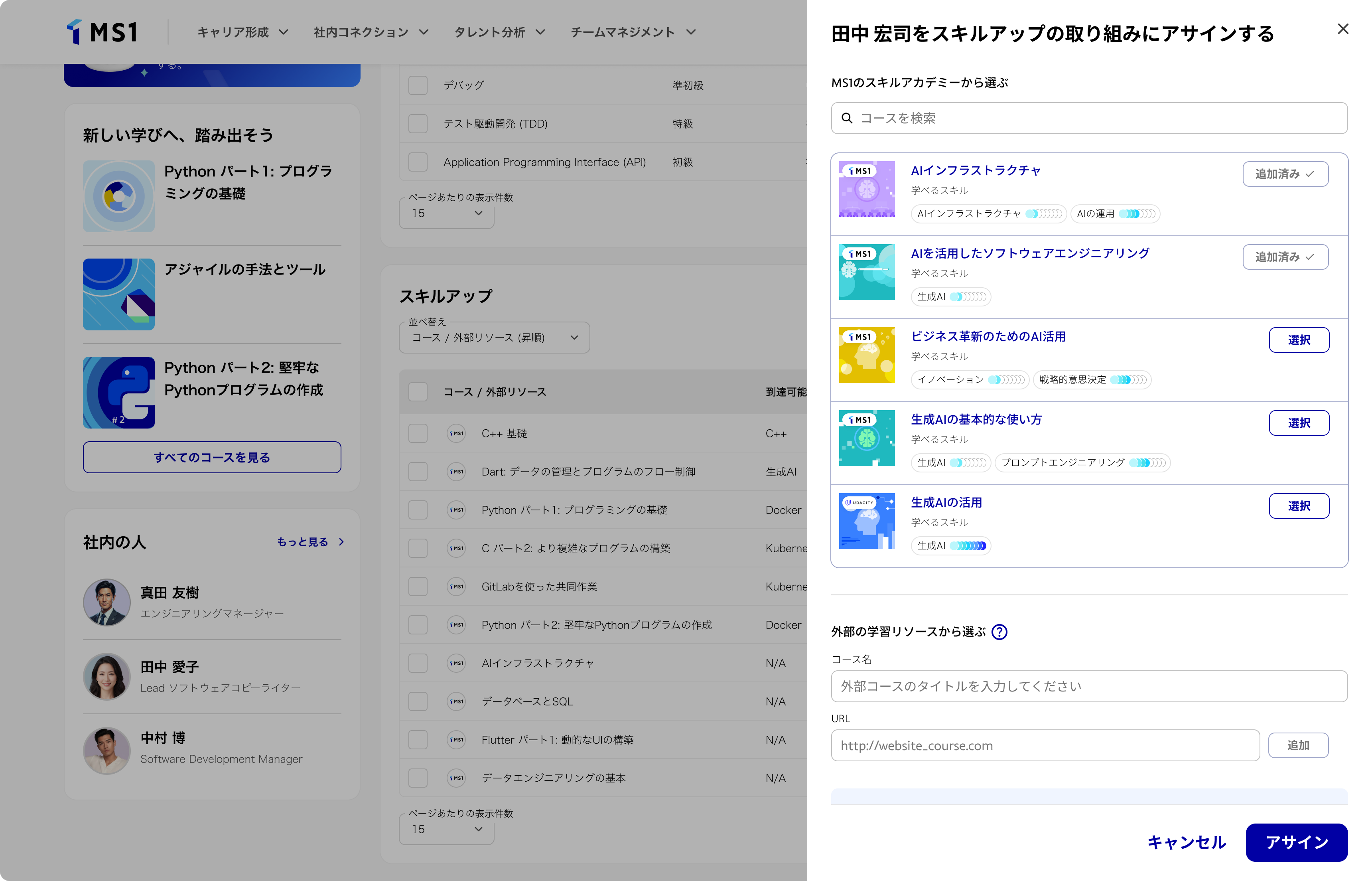The width and height of the screenshot is (1372, 881).
Task: Open 生成AIの活用 Udacity course thumbnail
Action: click(x=867, y=521)
